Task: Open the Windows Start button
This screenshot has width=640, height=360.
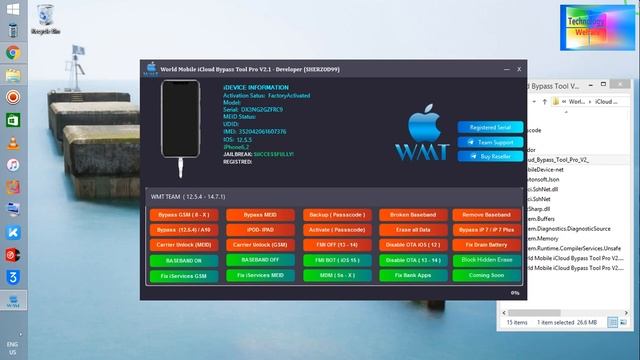Action: (x=13, y=9)
